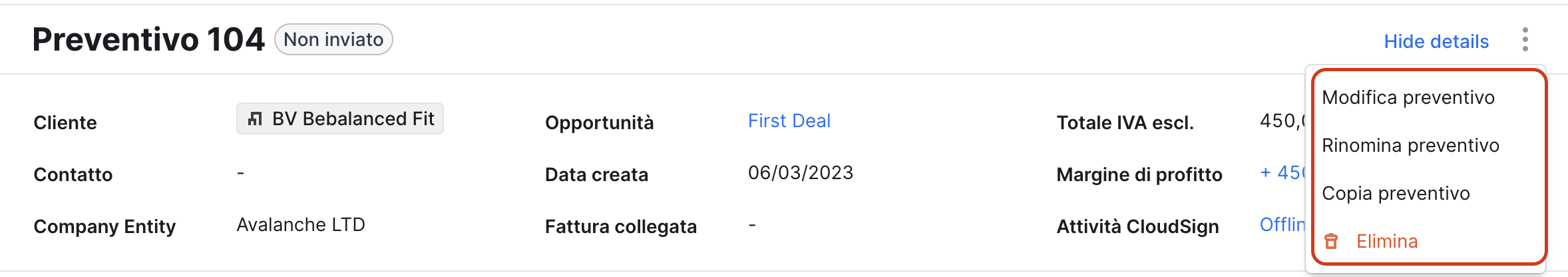Open the BV Bebalanced Fit customer chip
This screenshot has height=277, width=1568.
pos(340,119)
